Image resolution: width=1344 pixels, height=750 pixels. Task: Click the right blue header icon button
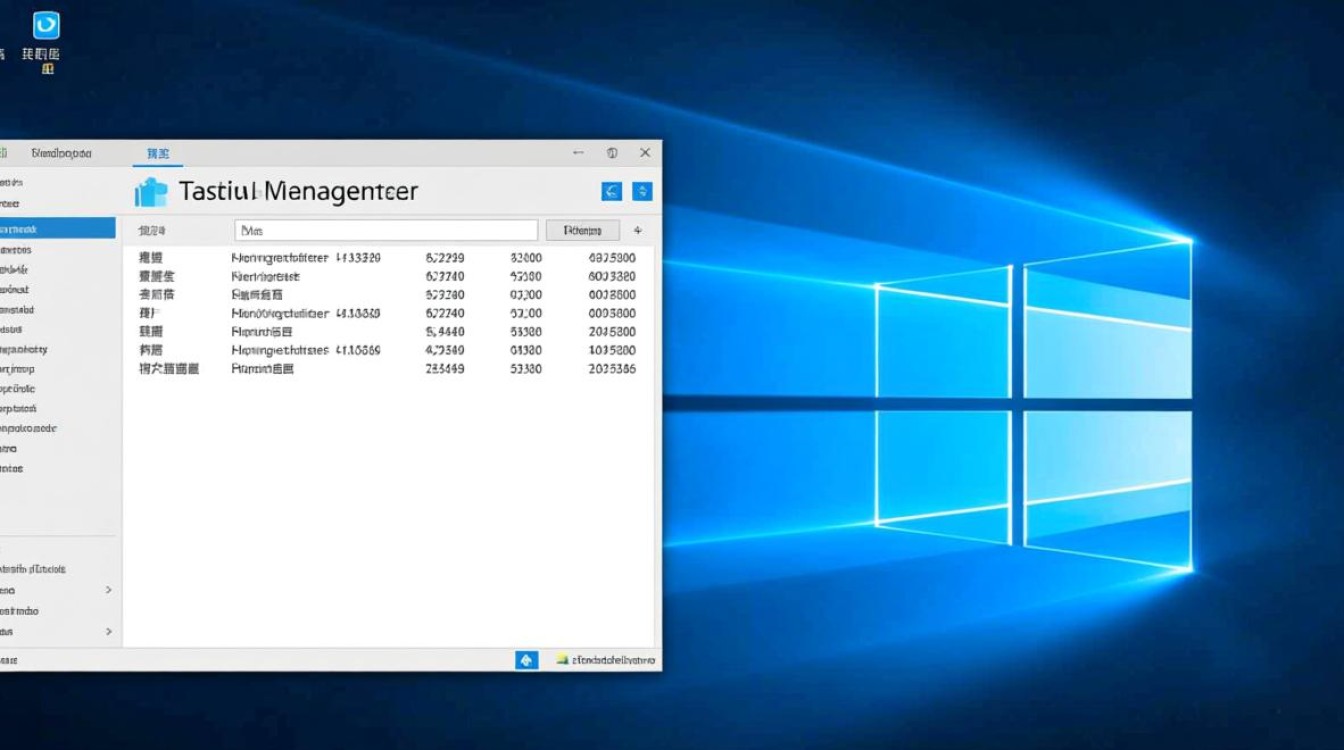click(x=643, y=191)
